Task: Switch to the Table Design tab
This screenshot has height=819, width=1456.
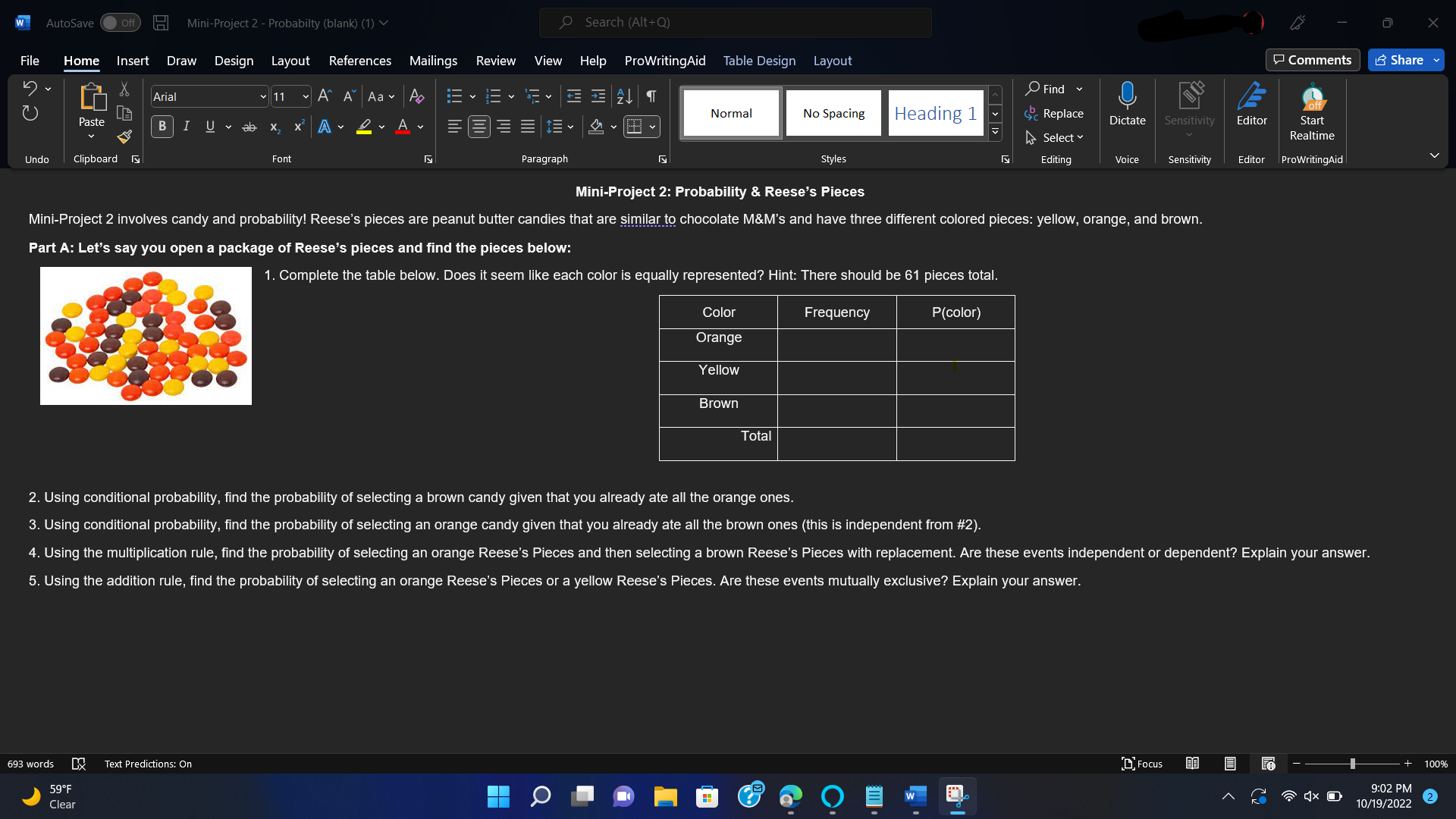Action: pos(759,61)
